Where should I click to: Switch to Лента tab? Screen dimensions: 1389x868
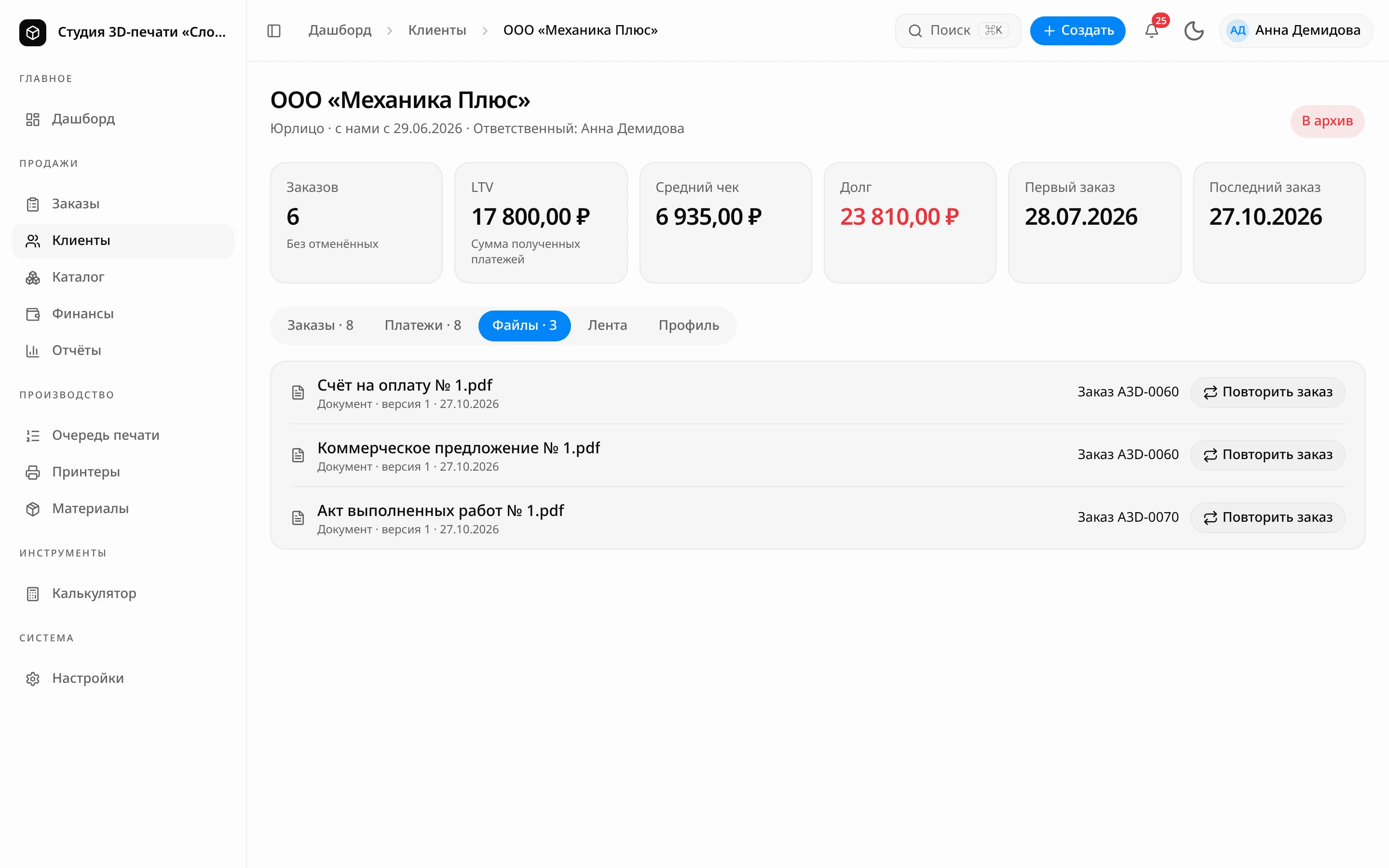click(607, 325)
